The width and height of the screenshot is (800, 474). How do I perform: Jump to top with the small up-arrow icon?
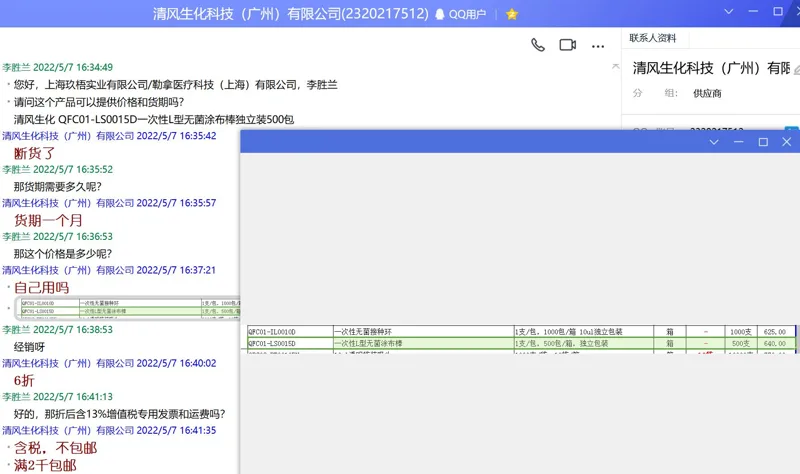click(616, 66)
